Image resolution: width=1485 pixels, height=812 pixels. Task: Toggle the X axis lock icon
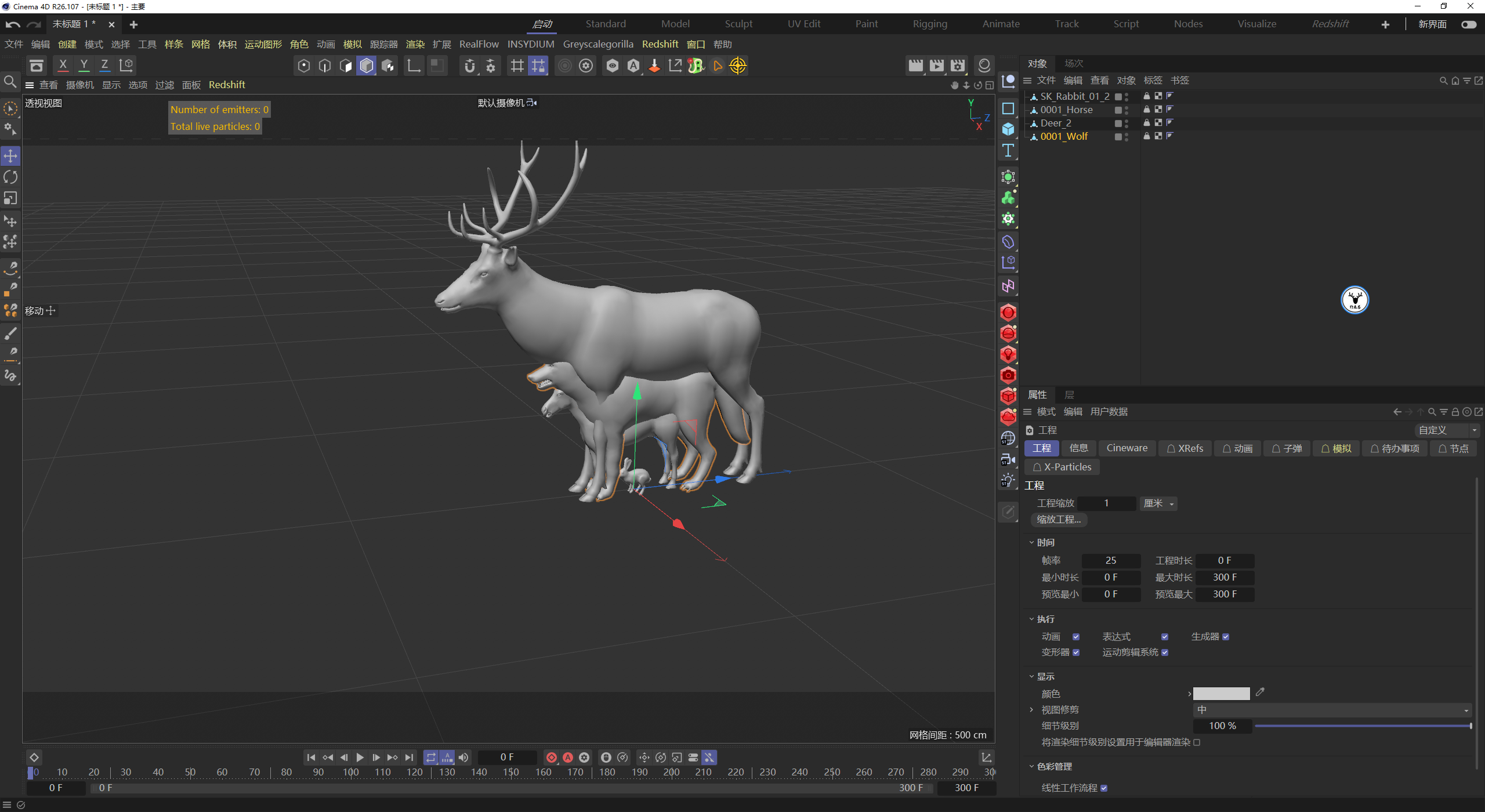(x=63, y=65)
